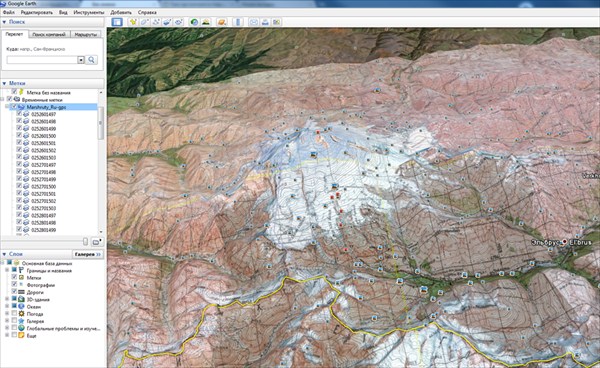Open the Инструменты menu
Screen dimensions: 600x368
coord(88,12)
